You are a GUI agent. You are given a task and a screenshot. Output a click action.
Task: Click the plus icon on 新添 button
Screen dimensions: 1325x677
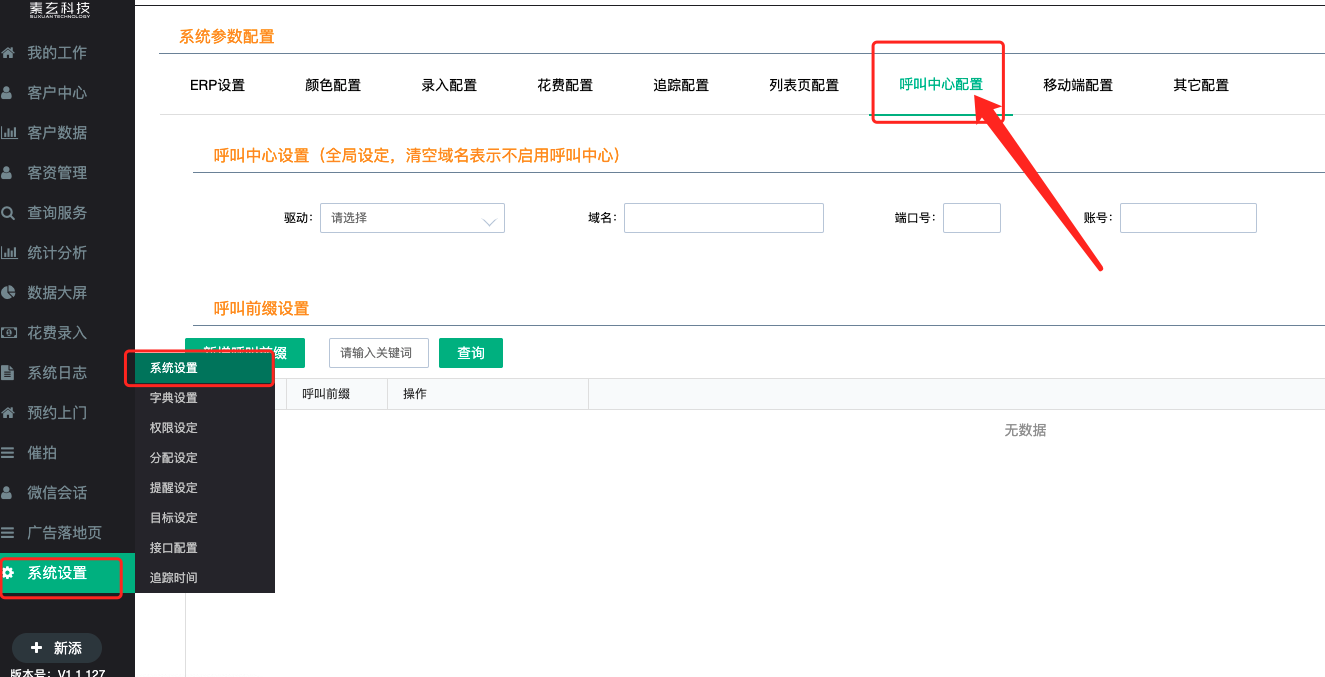click(x=37, y=648)
